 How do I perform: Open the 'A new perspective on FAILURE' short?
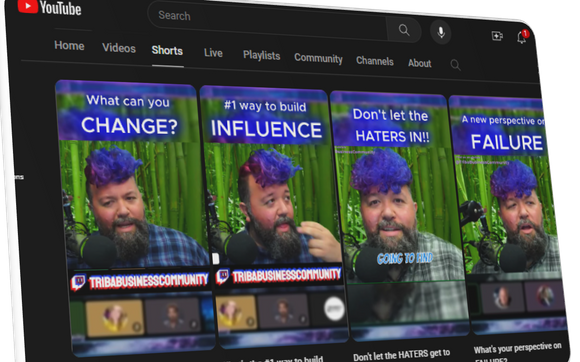click(509, 214)
